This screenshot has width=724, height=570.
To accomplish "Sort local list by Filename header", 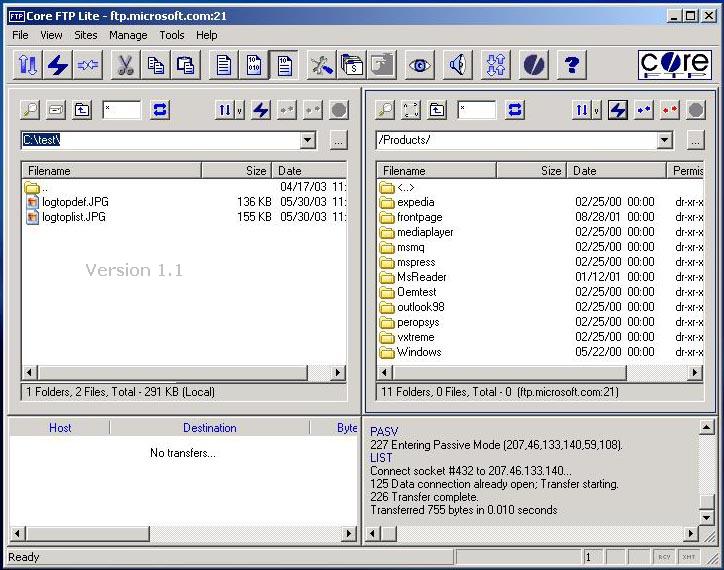I will [111, 171].
